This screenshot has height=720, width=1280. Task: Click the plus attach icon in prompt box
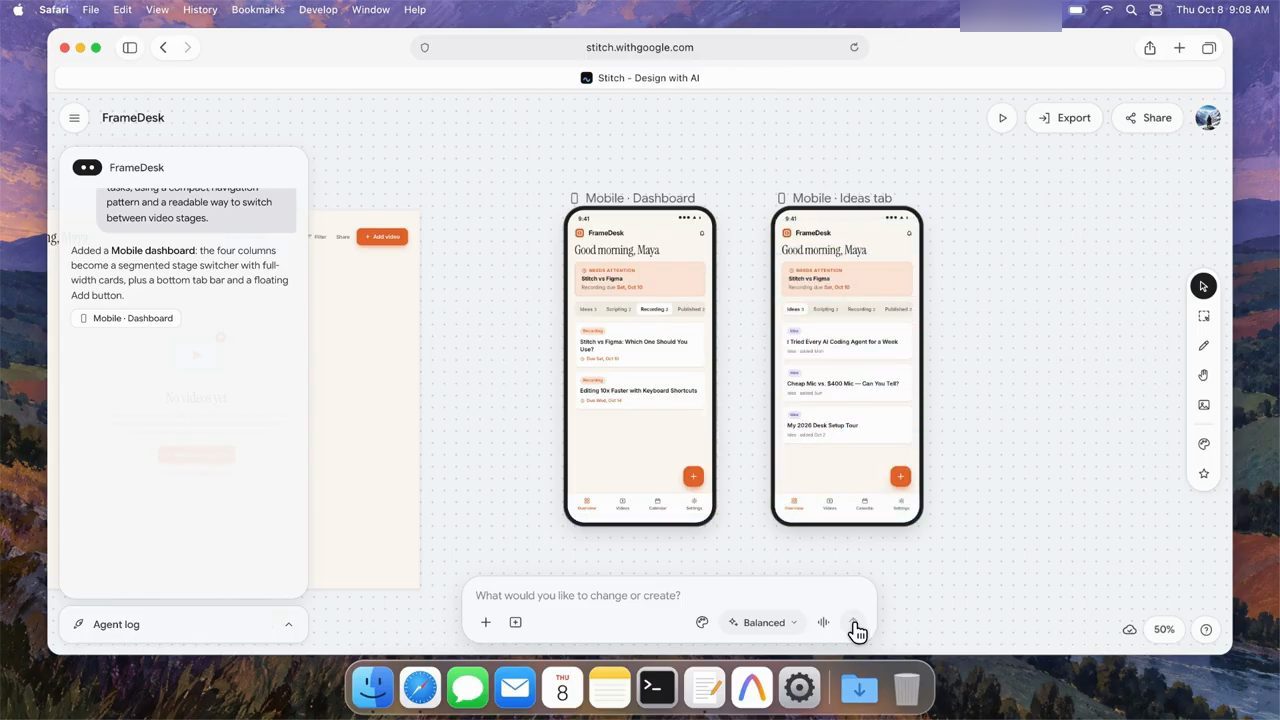[486, 622]
